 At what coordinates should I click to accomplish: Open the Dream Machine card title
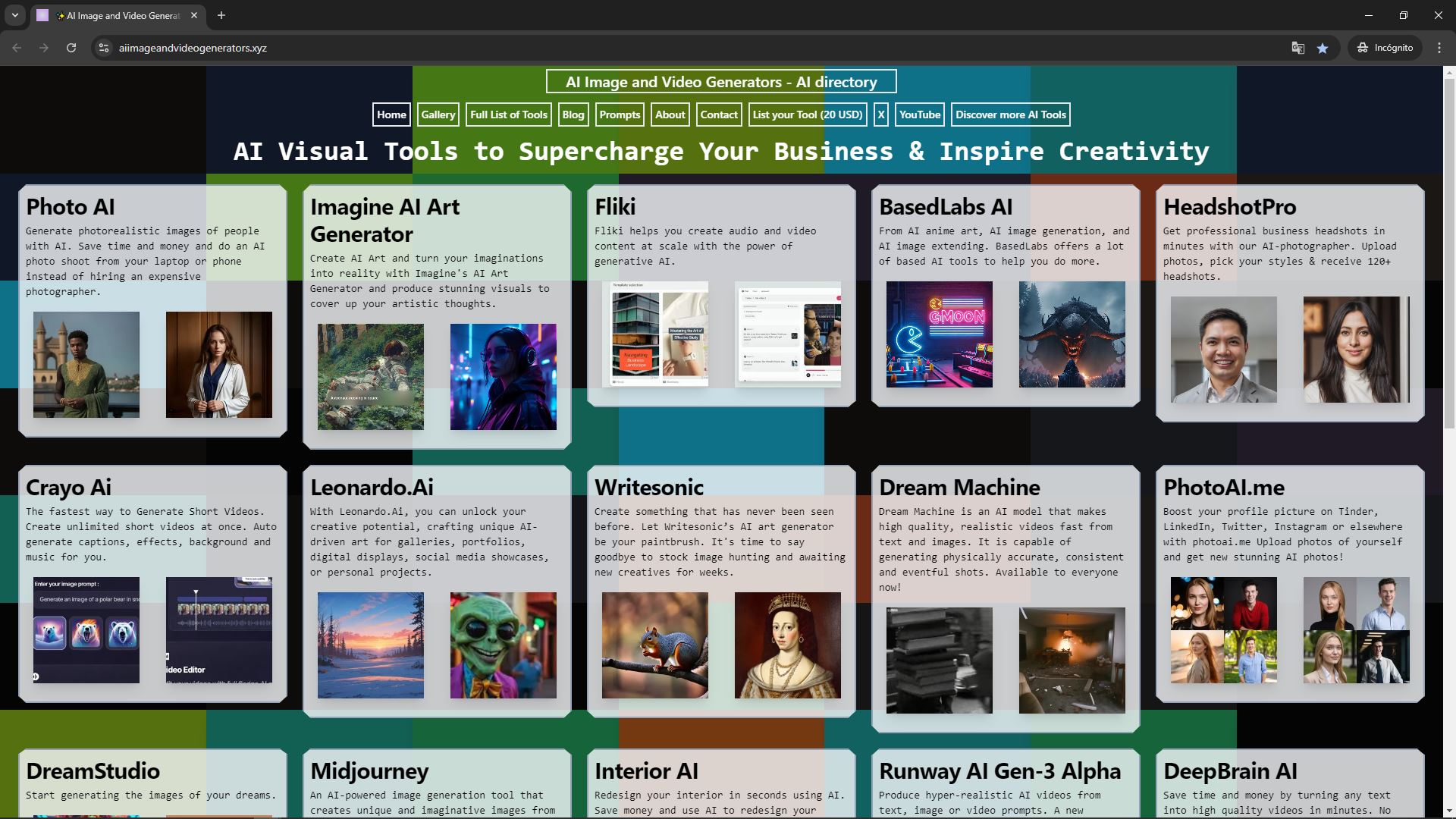tap(959, 487)
